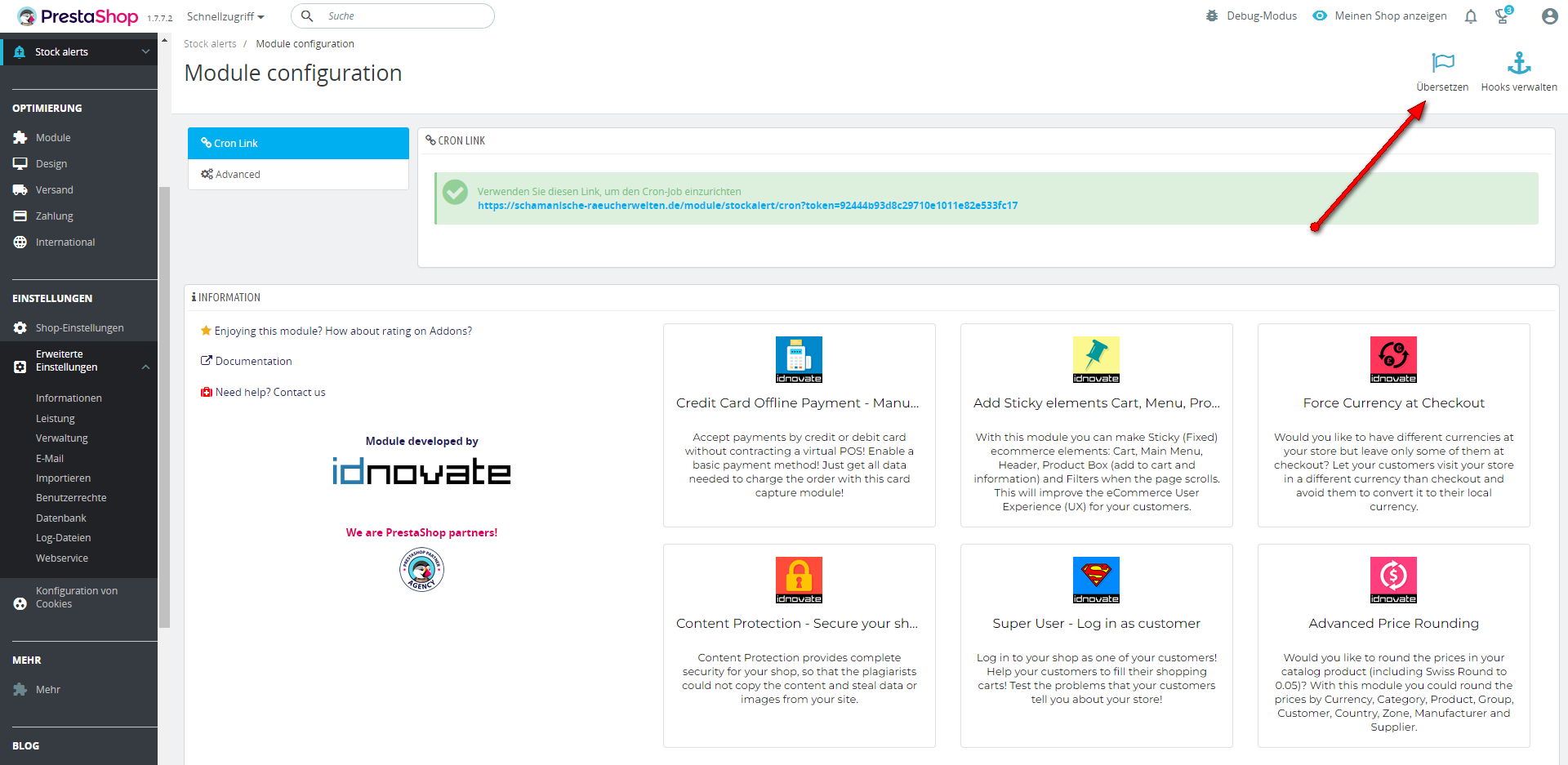Open Credit Card Offline Payment module title
Viewport: 1568px width, 765px height.
[x=798, y=403]
